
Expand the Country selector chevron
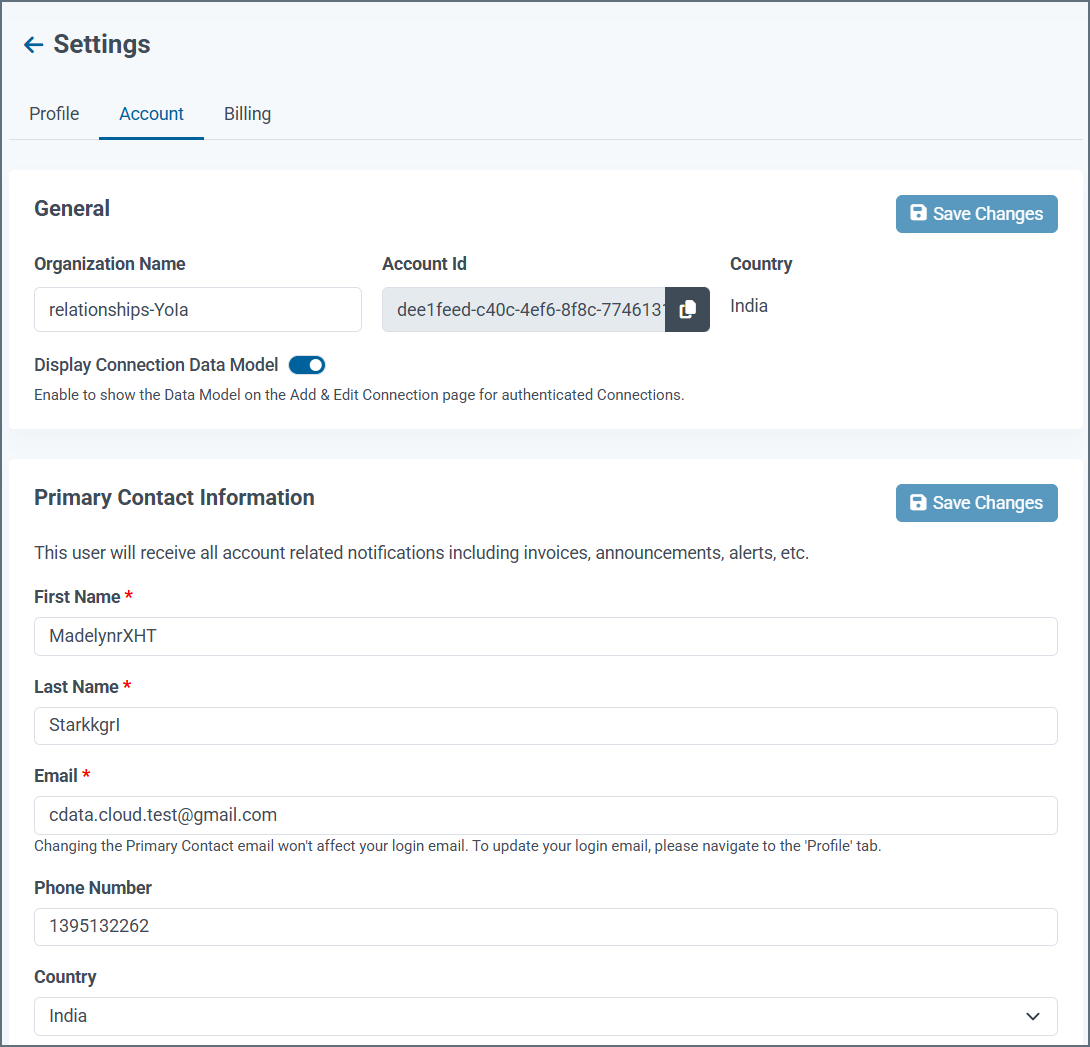click(1032, 1016)
